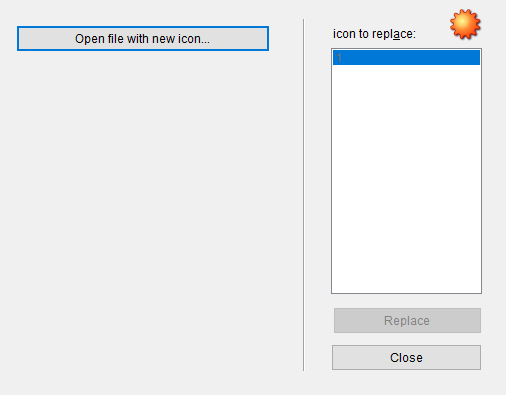Select item 1 in the icon list
The image size is (506, 395).
(406, 57)
